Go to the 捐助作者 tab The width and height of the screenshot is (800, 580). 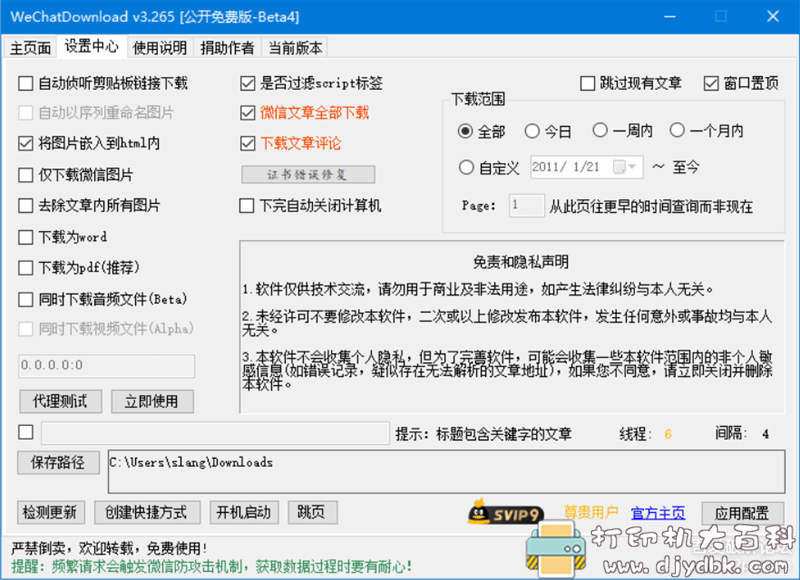click(227, 48)
